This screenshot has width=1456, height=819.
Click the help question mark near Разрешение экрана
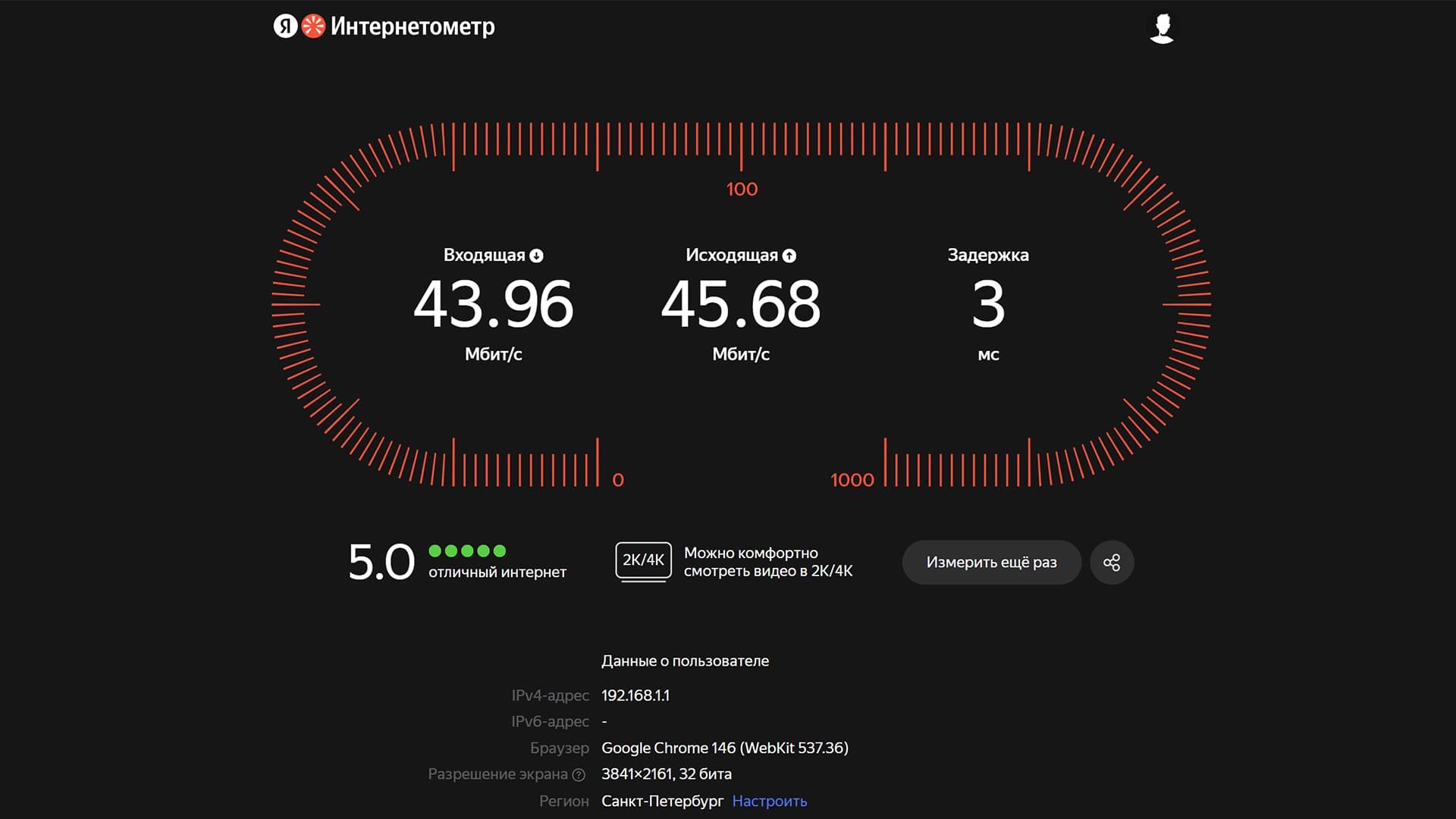click(x=579, y=775)
